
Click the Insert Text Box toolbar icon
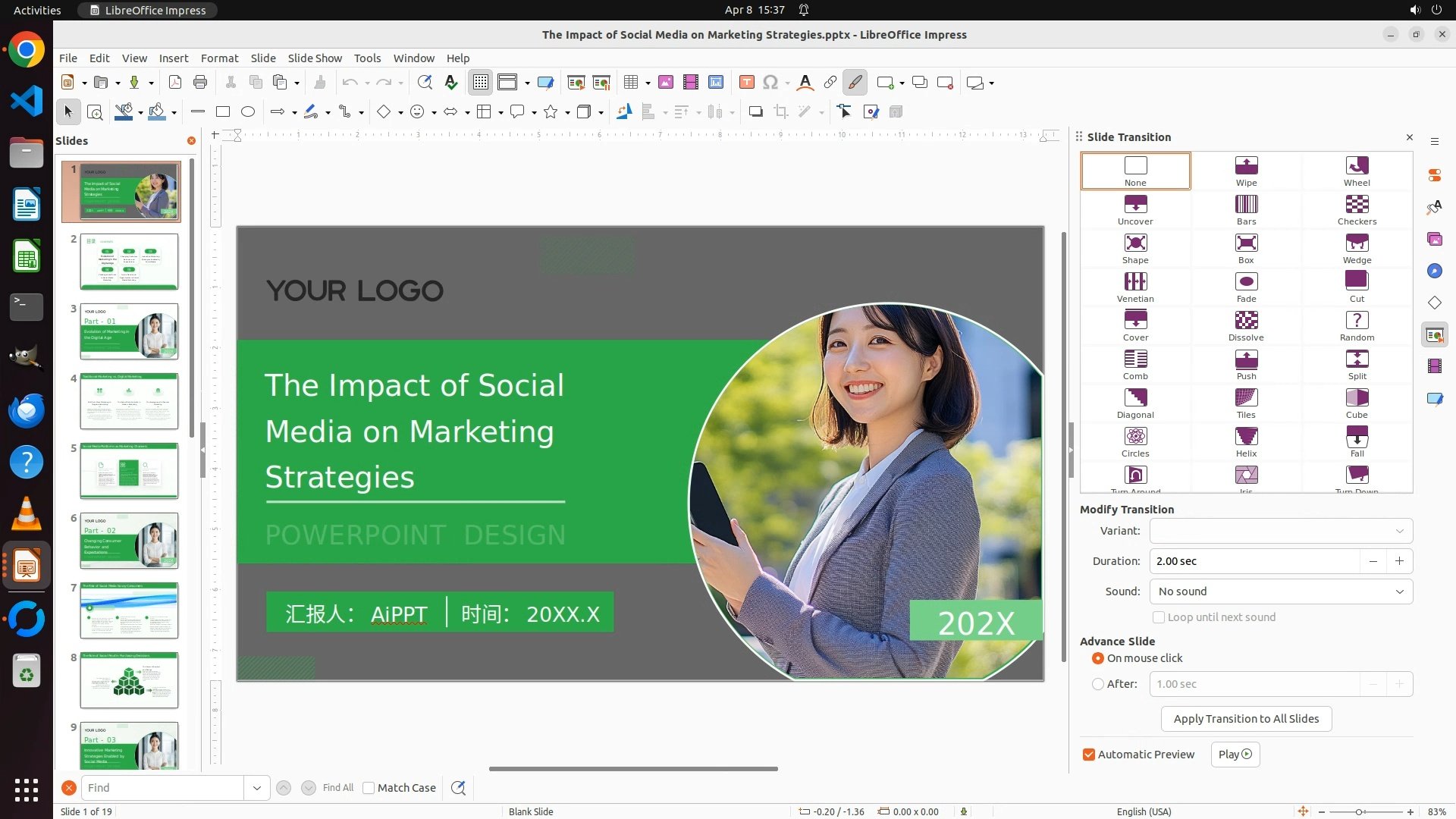coord(746,83)
